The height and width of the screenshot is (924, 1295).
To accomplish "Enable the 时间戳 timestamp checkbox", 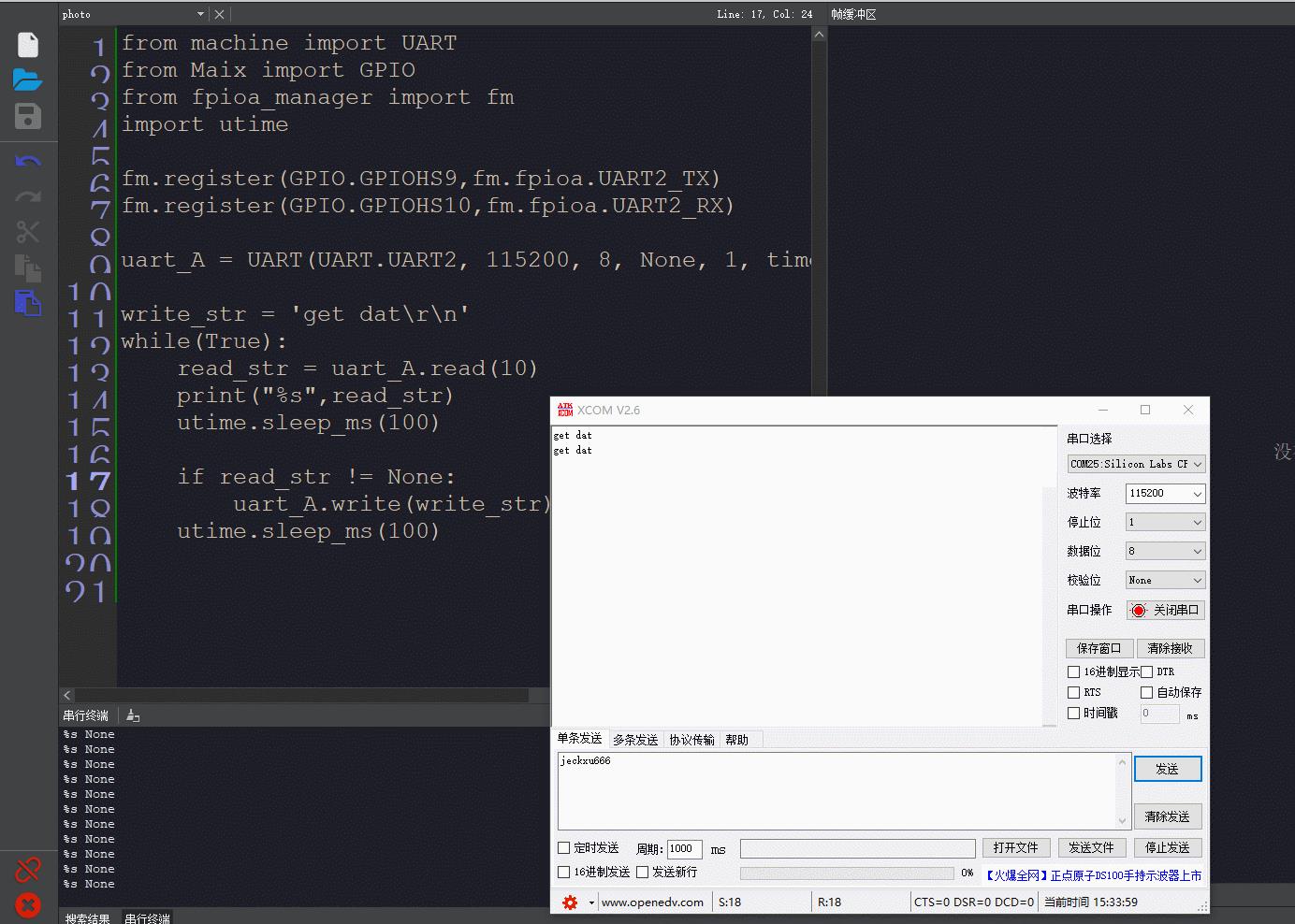I will 1073,713.
